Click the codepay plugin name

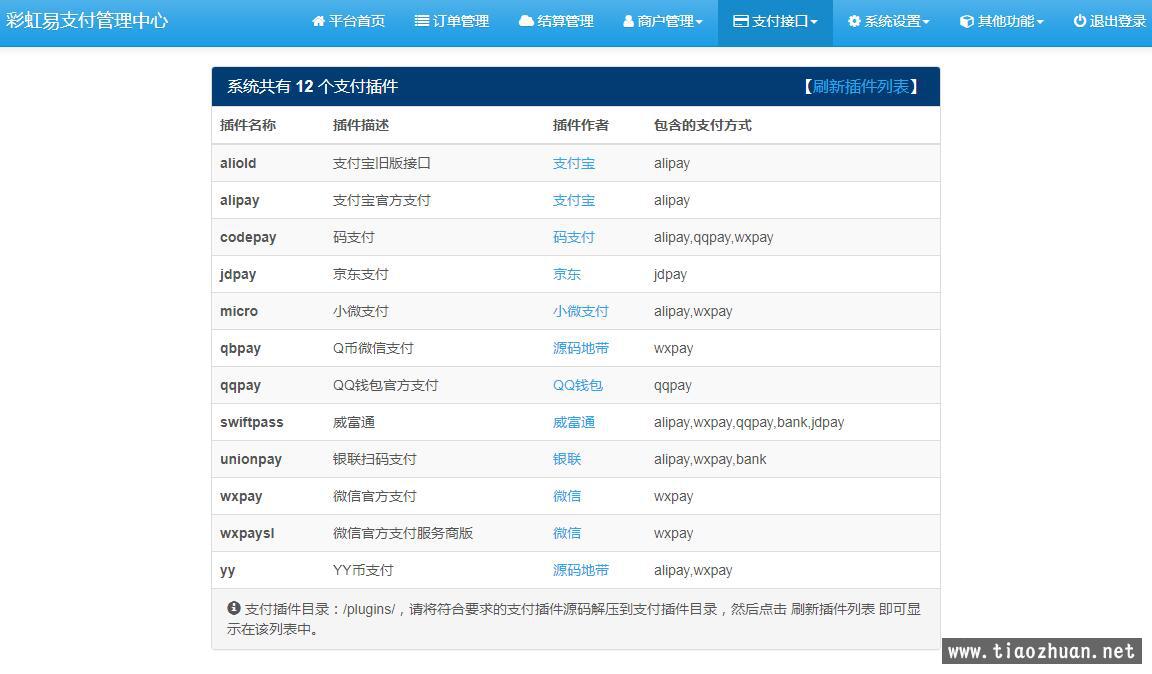pos(248,237)
